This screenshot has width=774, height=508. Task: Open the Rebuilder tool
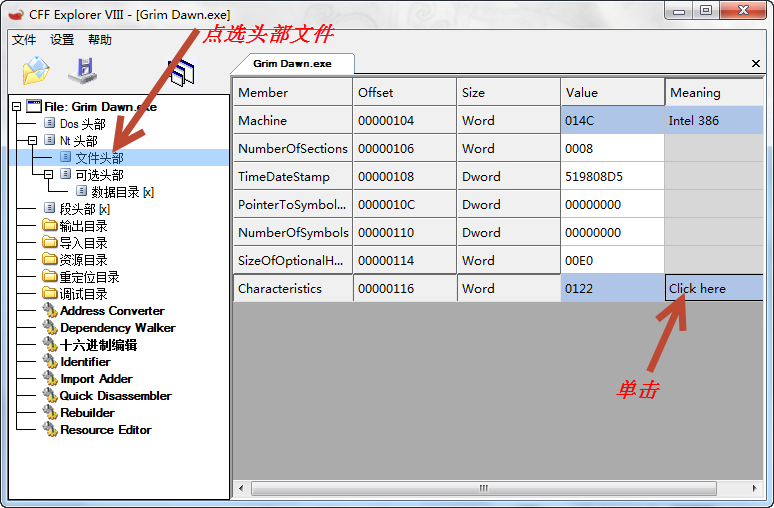87,413
